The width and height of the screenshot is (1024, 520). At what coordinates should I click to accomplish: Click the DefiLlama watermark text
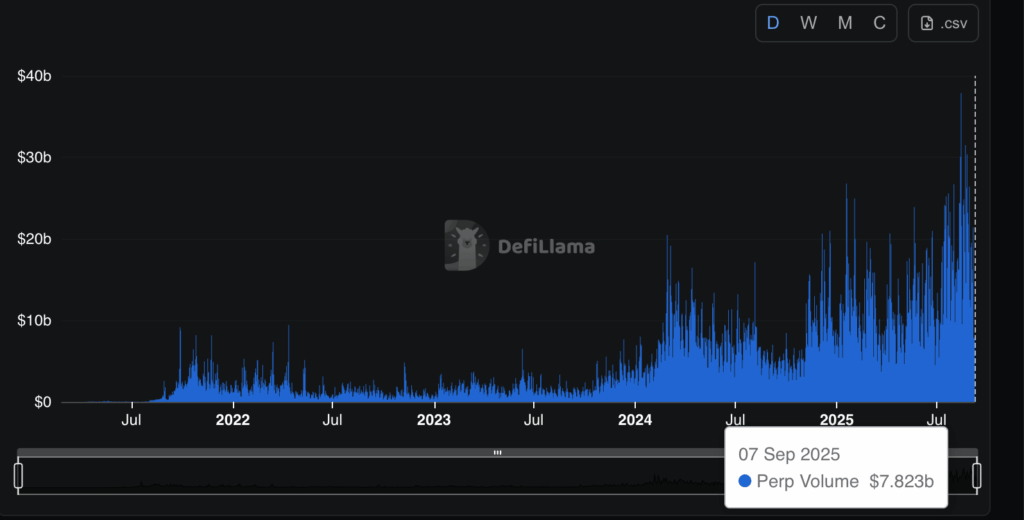[x=546, y=247]
